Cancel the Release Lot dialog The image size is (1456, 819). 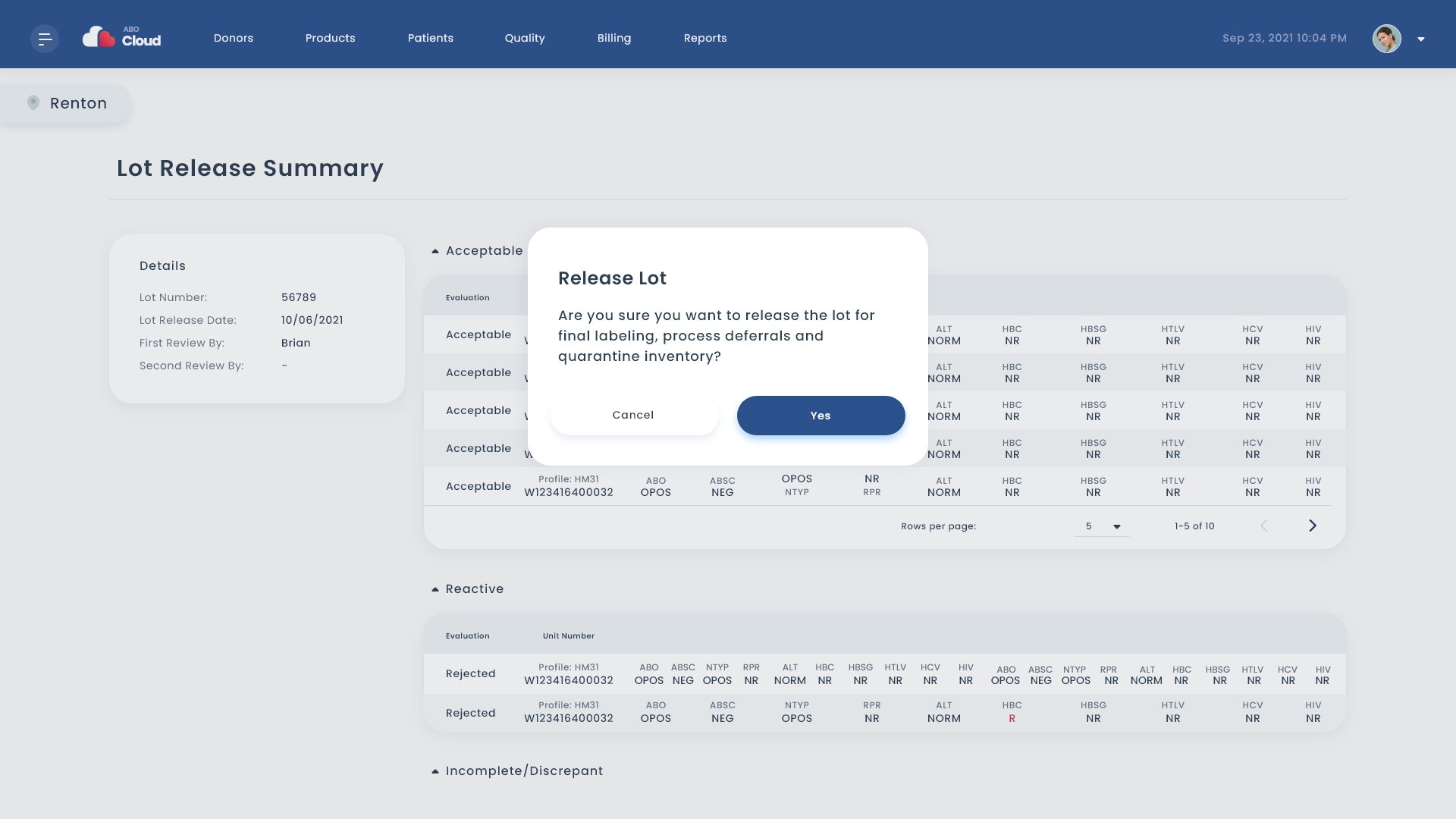tap(634, 415)
